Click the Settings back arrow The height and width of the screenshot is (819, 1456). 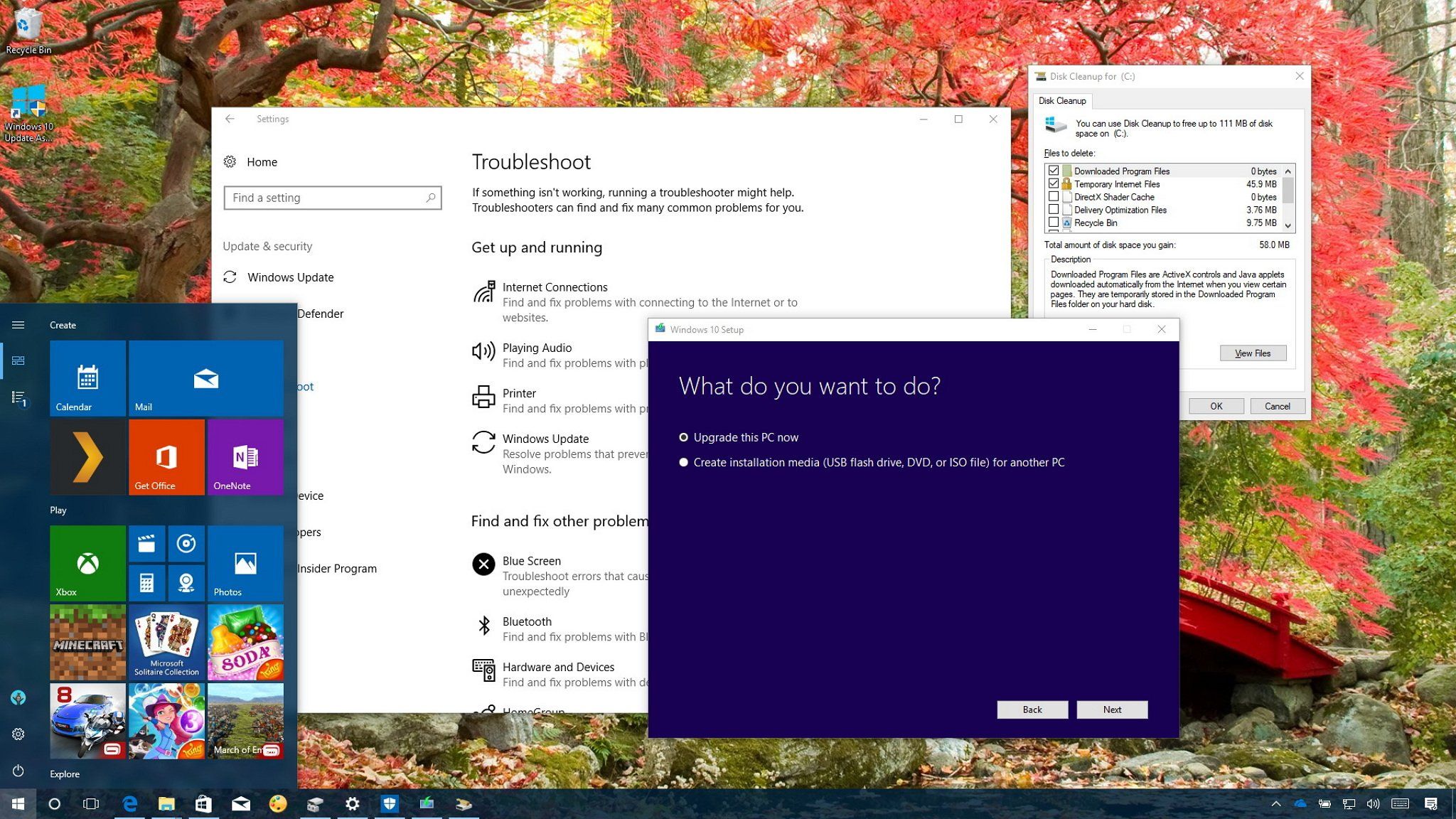pyautogui.click(x=230, y=119)
